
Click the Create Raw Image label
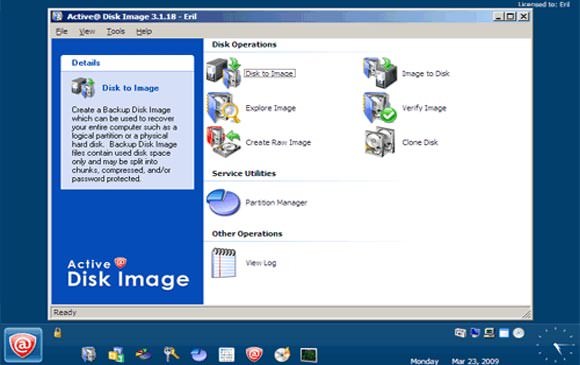click(278, 142)
